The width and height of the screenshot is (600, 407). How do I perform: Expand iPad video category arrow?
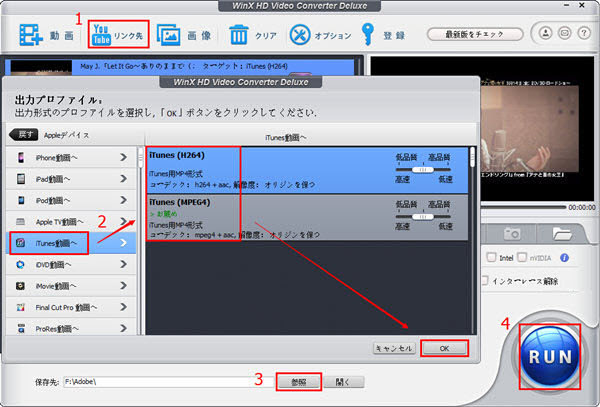[123, 179]
